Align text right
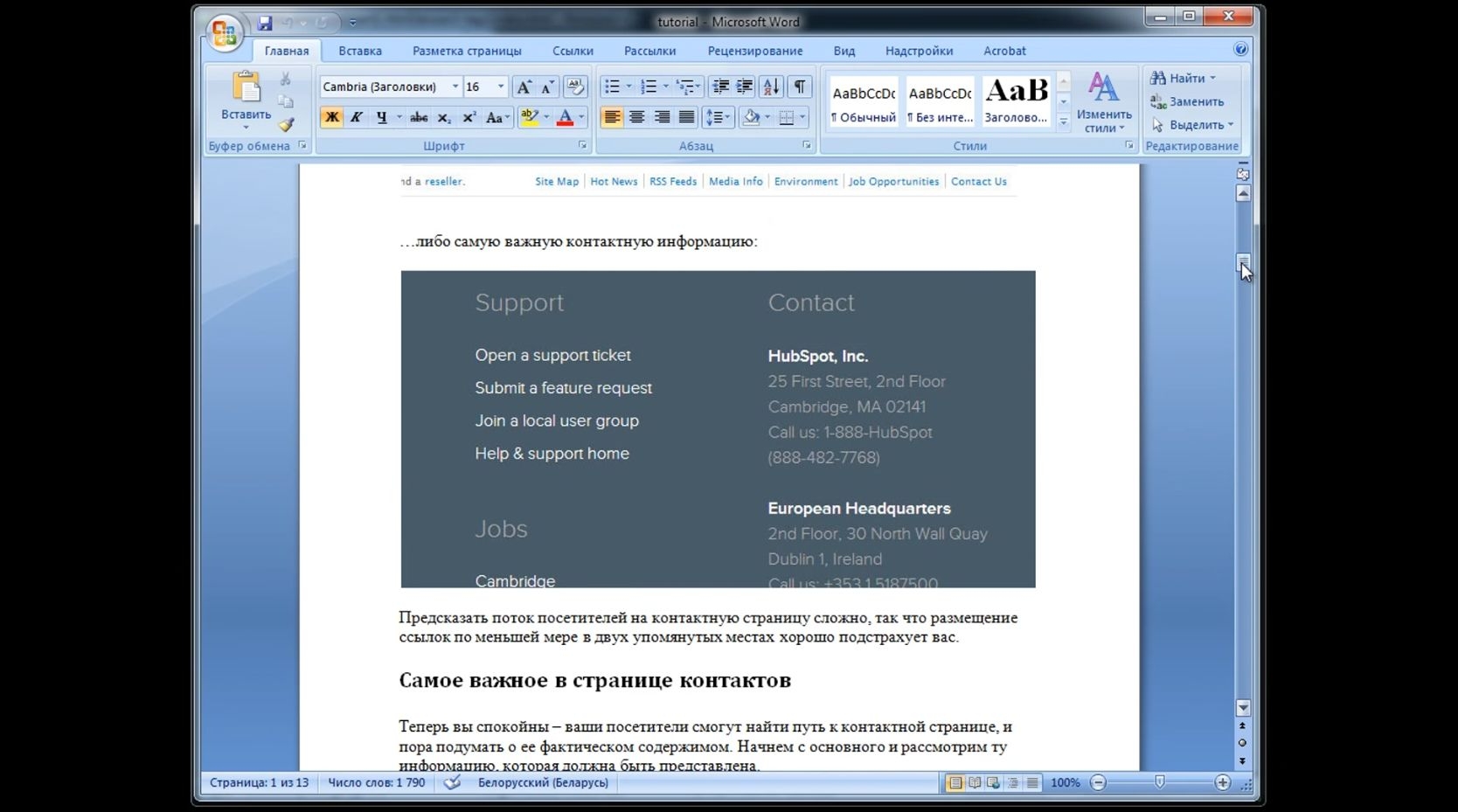The width and height of the screenshot is (1458, 812). coord(662,117)
